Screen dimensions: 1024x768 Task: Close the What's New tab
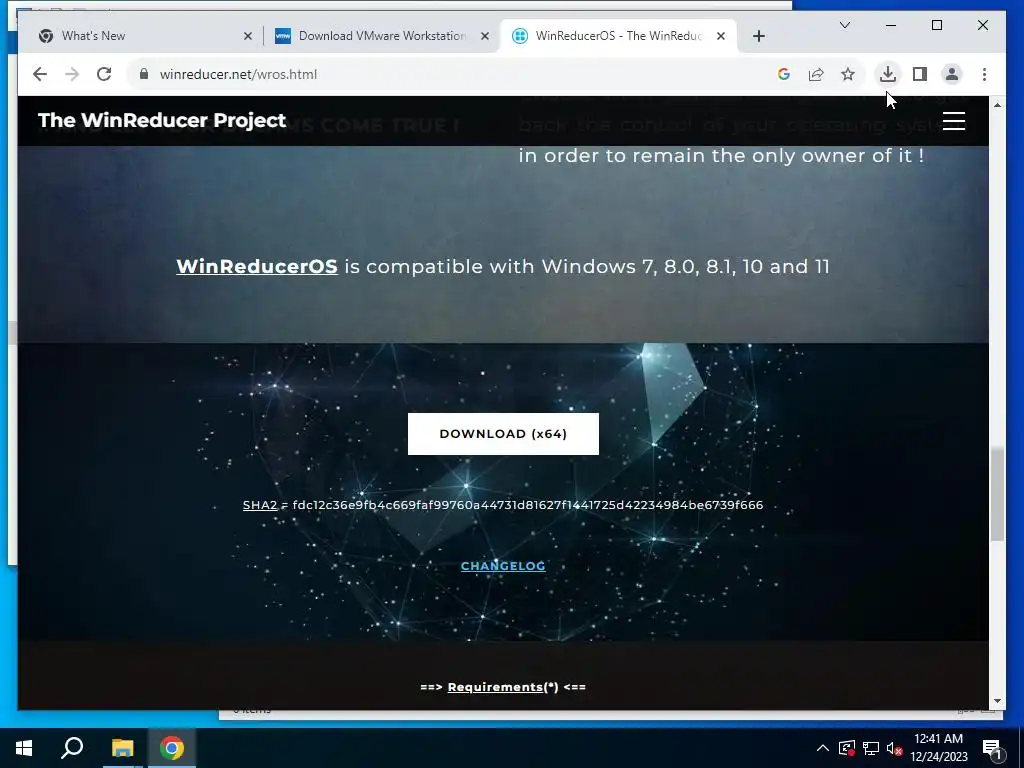248,36
